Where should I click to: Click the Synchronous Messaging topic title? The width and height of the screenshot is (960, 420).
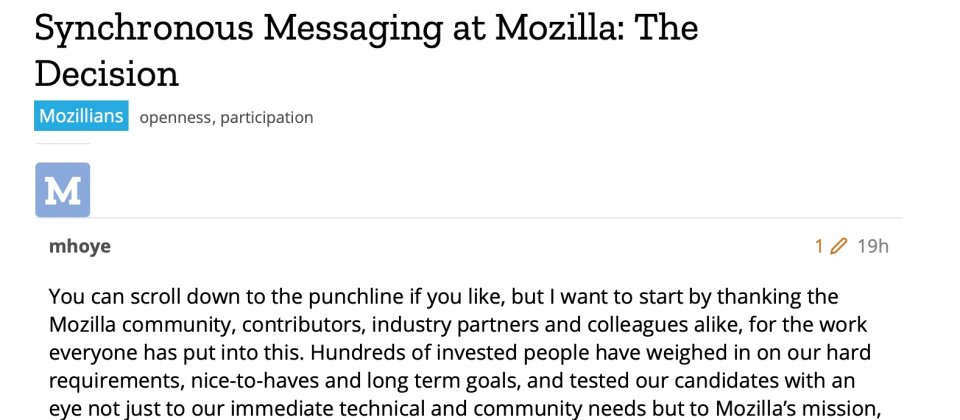coord(366,50)
